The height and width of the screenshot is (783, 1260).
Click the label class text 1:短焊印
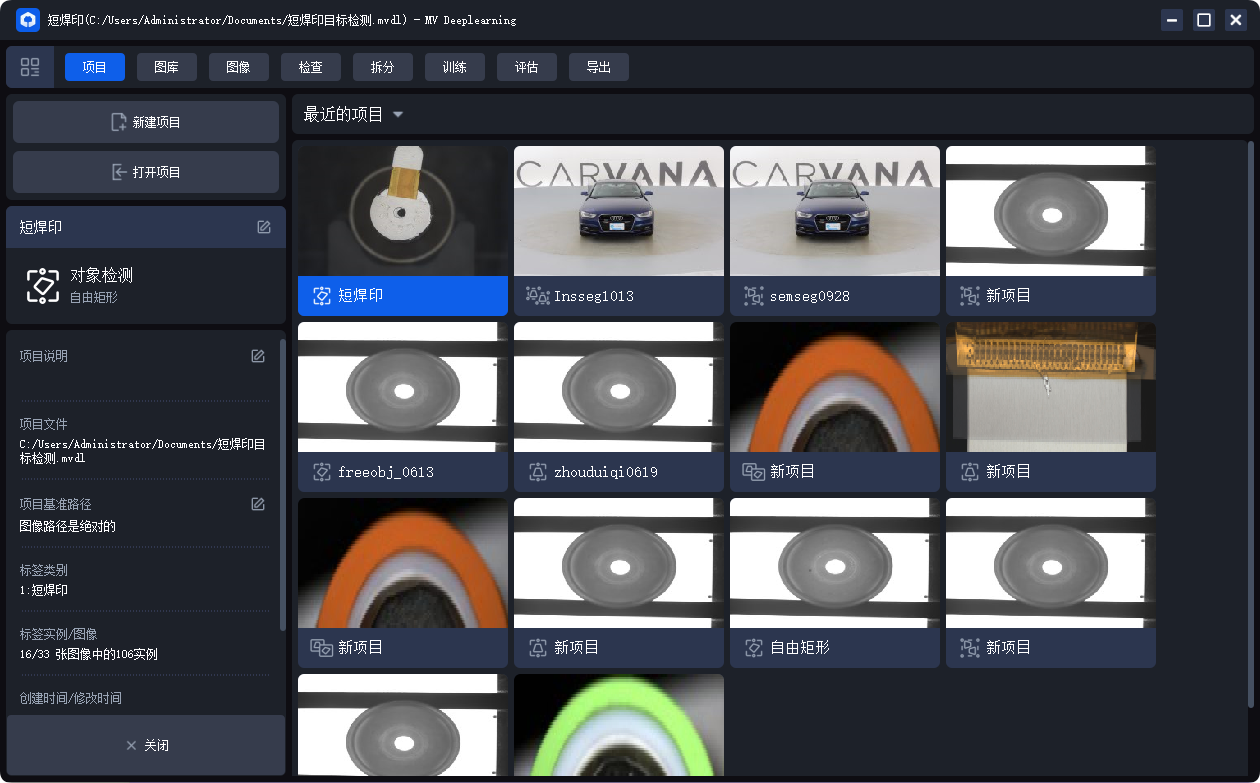[44, 590]
